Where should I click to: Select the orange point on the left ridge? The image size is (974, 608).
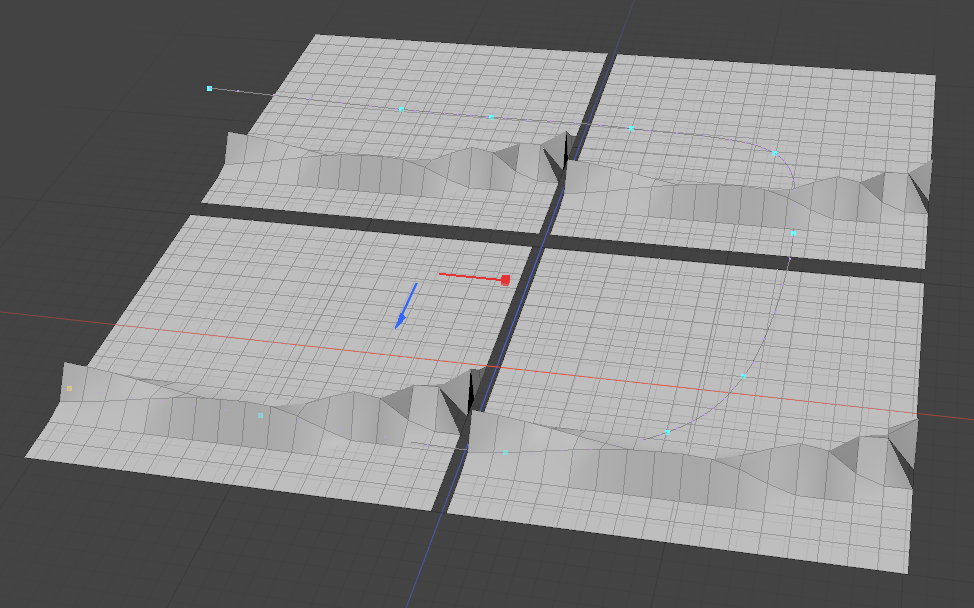tap(69, 388)
